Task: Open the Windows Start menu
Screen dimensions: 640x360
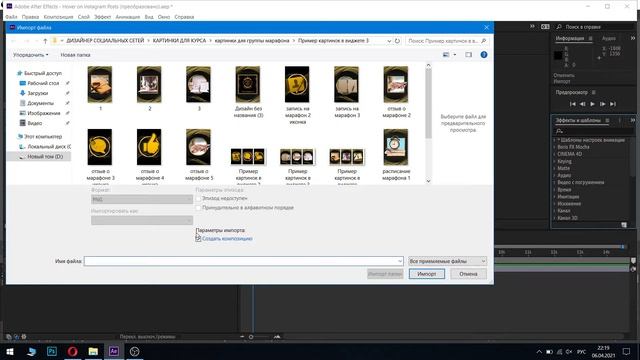Action: 10,351
